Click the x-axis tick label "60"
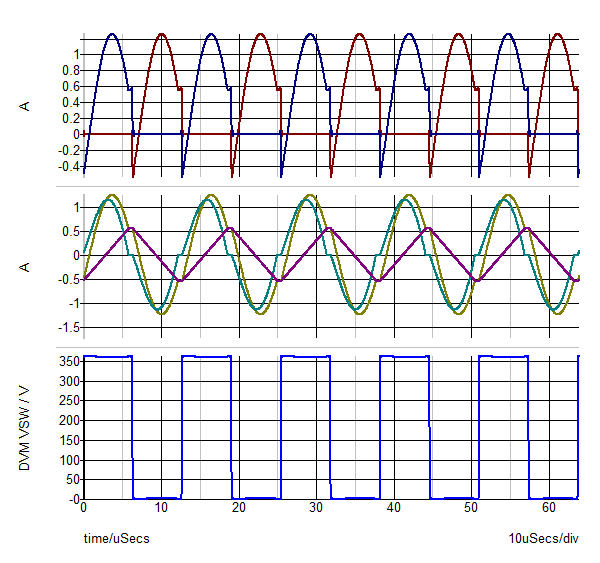The height and width of the screenshot is (563, 600). 548,508
